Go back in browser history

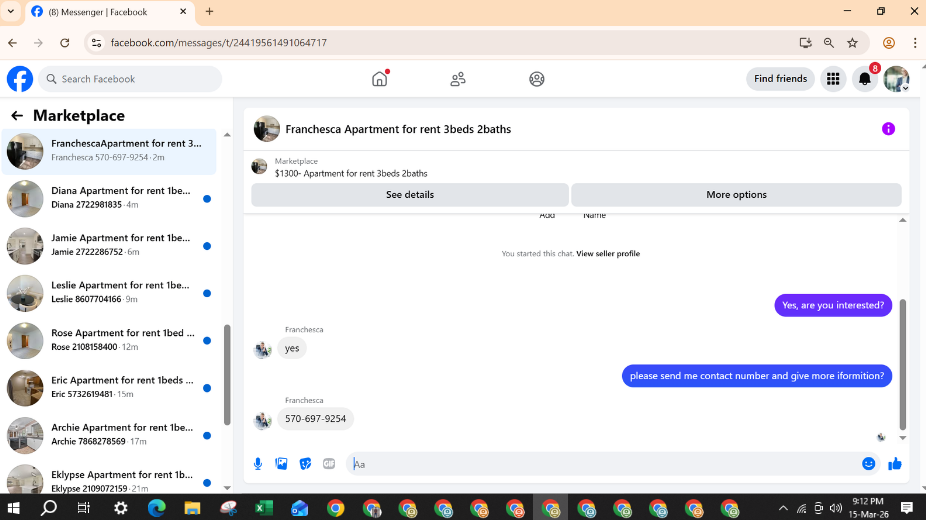[x=12, y=42]
